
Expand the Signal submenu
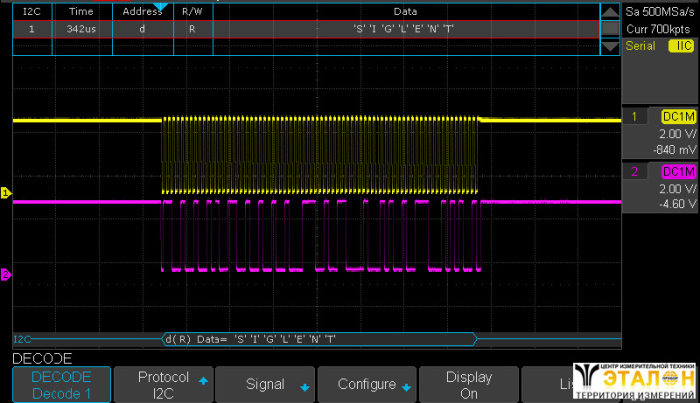point(265,384)
